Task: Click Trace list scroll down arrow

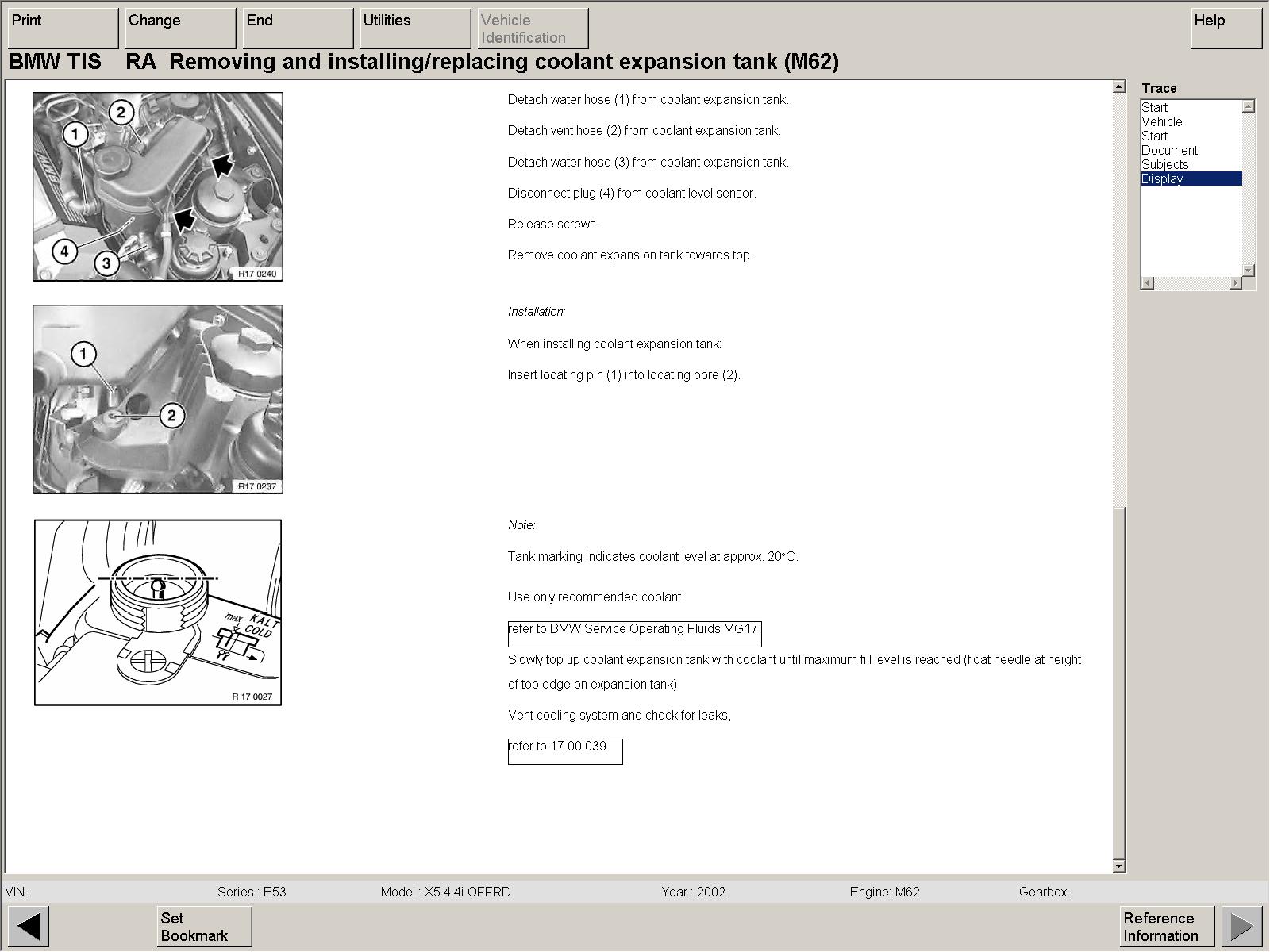Action: coord(1249,271)
